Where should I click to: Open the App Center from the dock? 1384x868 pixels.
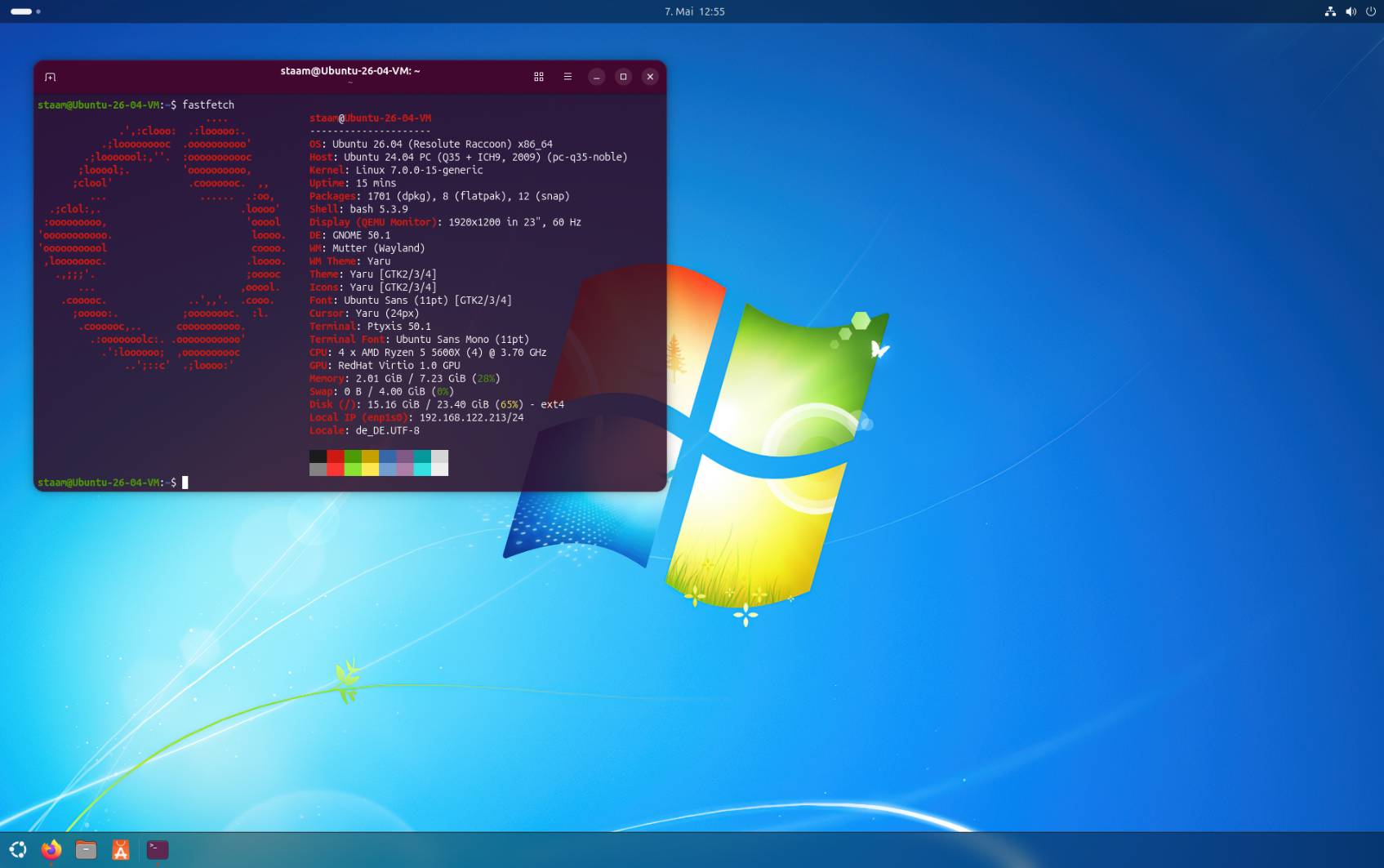121,850
